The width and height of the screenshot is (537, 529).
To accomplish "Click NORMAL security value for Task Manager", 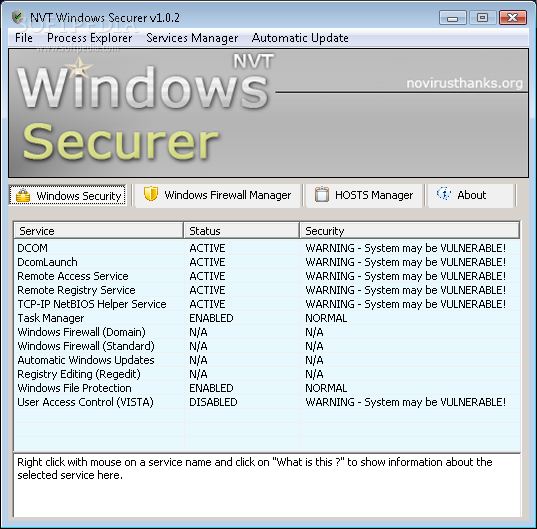I will (326, 318).
